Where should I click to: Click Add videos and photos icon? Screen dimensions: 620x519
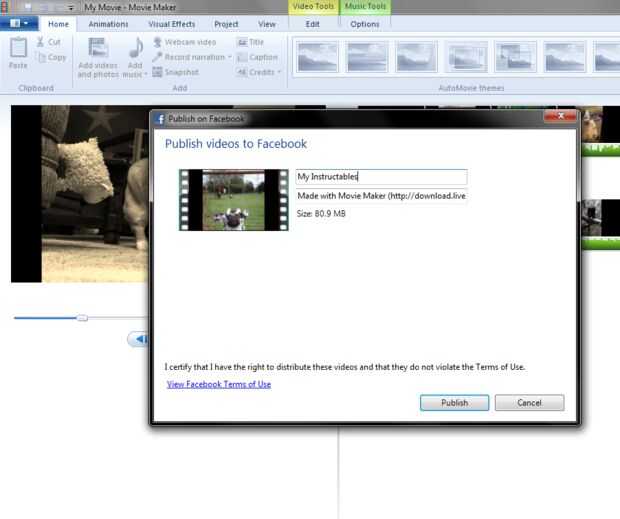click(x=98, y=48)
